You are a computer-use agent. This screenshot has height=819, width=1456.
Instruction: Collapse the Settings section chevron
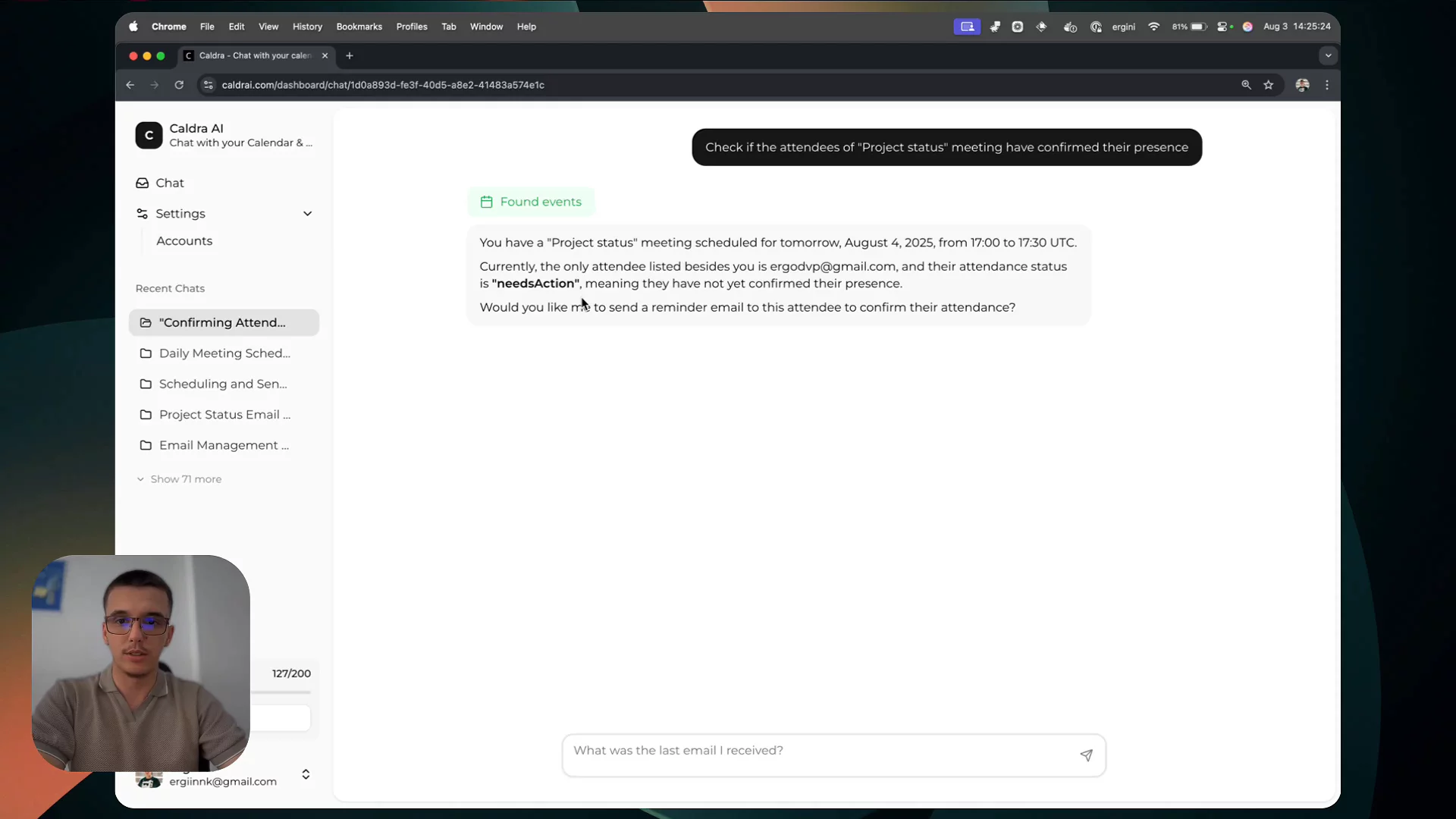pyautogui.click(x=307, y=214)
